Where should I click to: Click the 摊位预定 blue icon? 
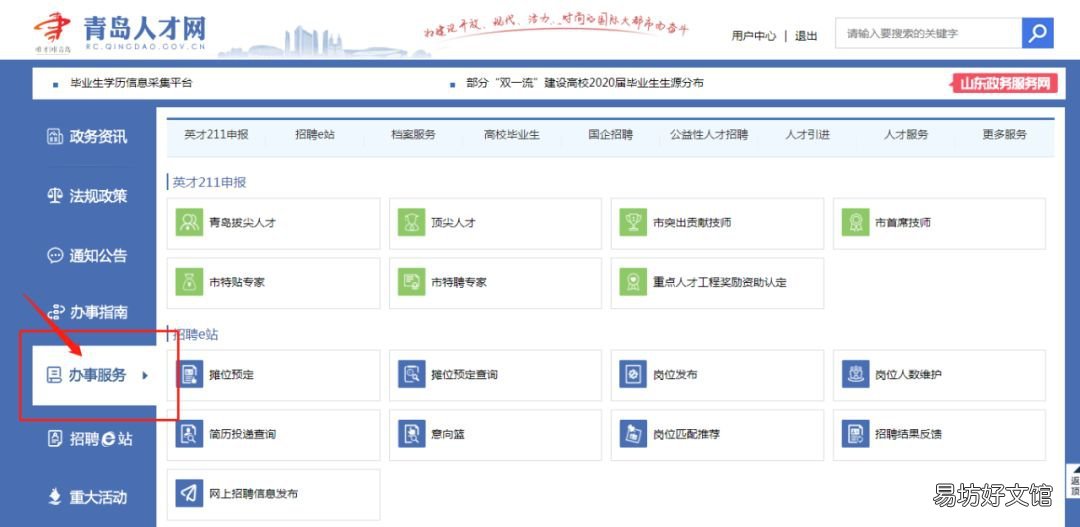click(189, 374)
